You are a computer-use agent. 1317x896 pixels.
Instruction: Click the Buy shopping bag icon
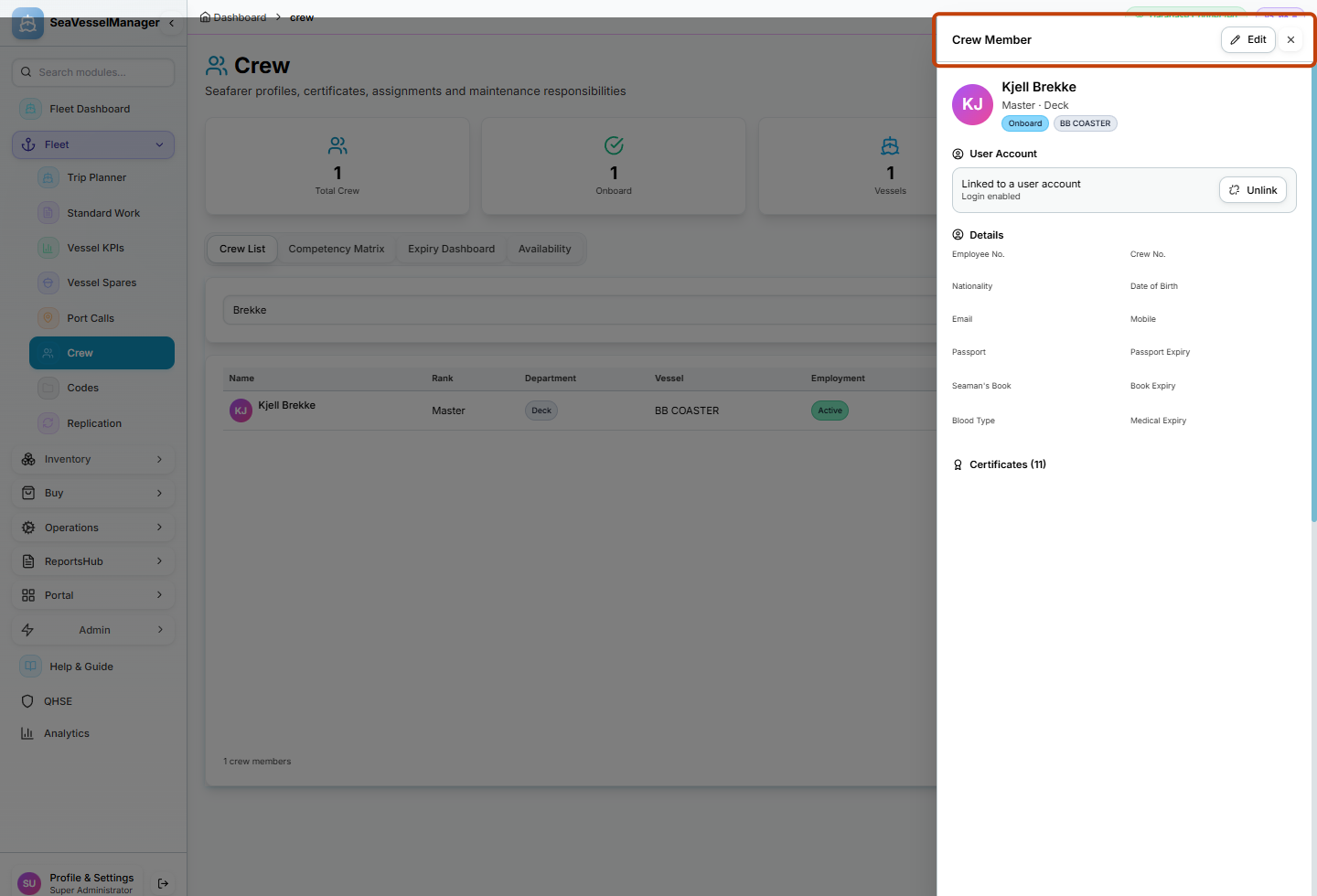pyautogui.click(x=28, y=493)
